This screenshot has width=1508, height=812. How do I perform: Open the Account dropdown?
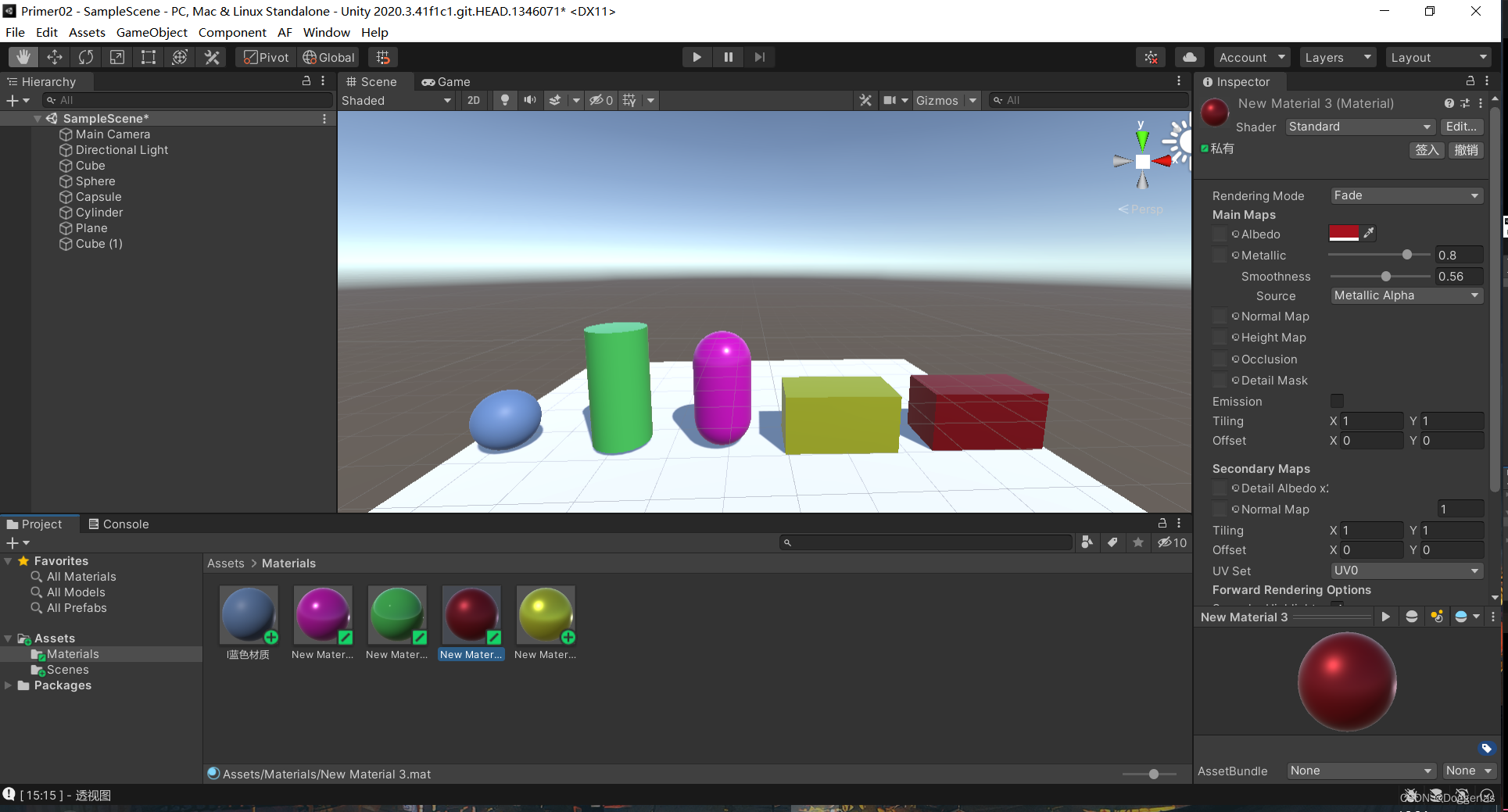1252,57
